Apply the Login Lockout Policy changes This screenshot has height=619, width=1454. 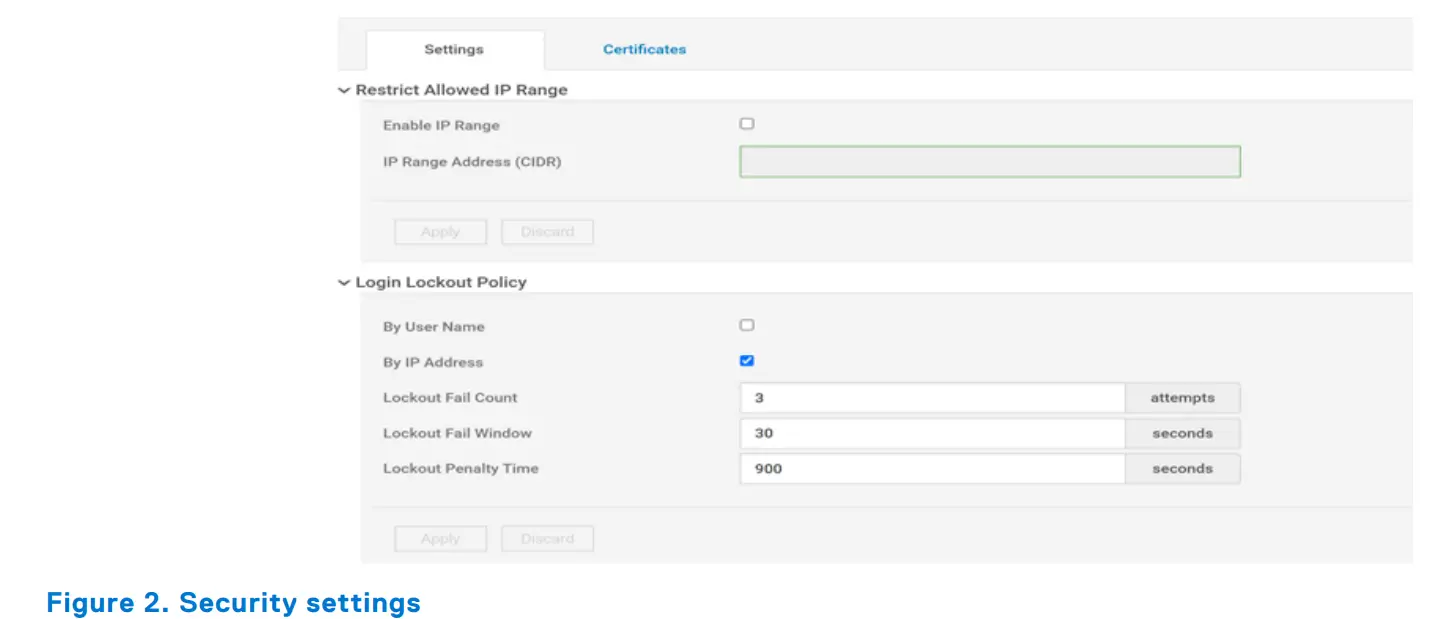pyautogui.click(x=440, y=538)
